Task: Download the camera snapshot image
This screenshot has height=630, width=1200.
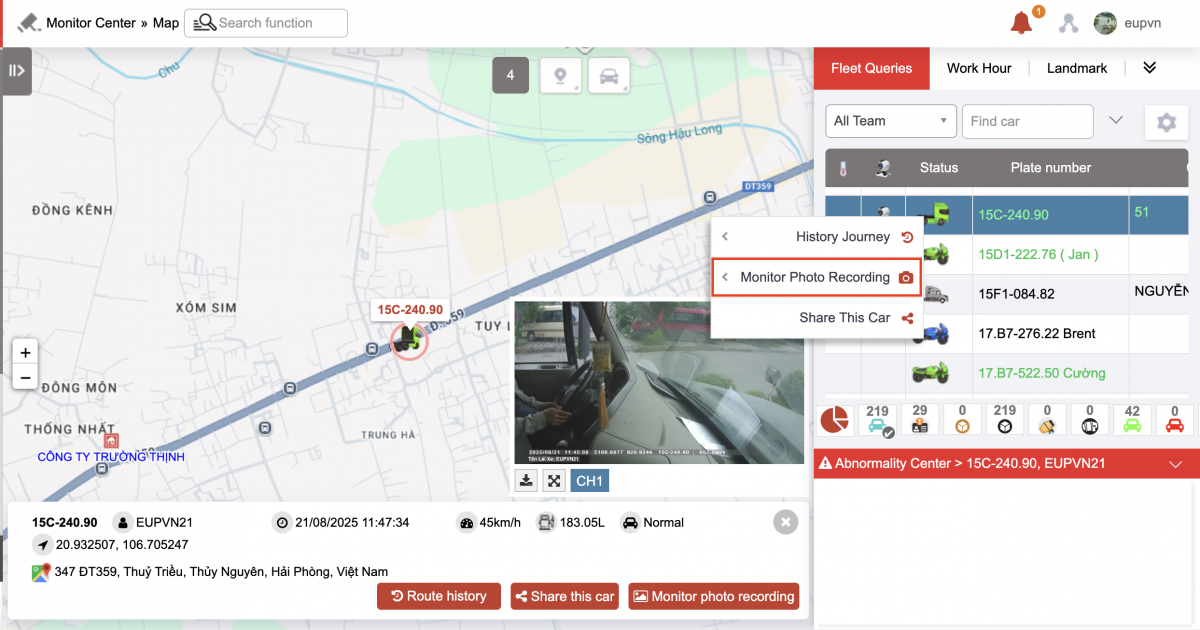Action: pyautogui.click(x=527, y=481)
